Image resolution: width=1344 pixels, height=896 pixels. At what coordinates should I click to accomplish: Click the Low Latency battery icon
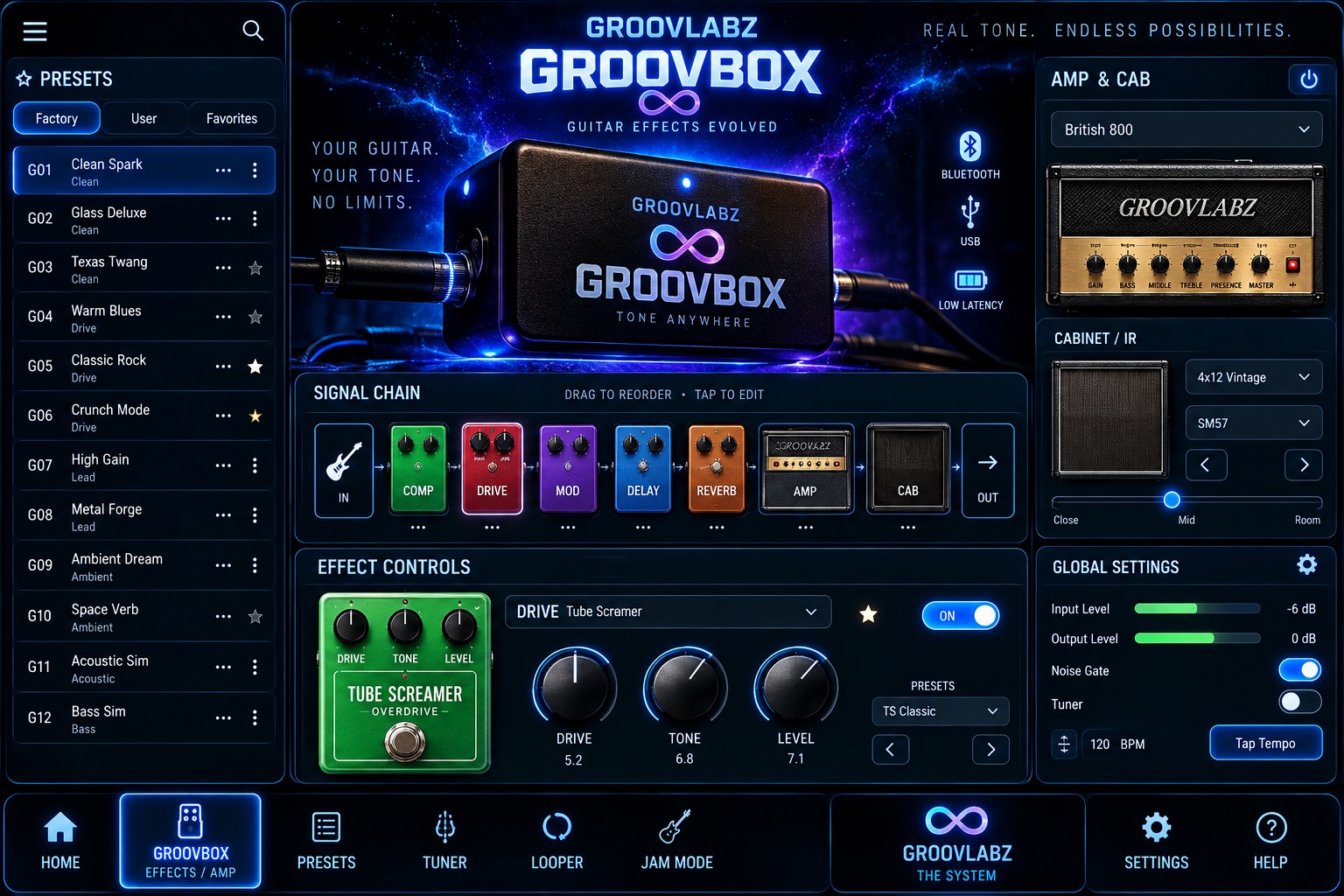pyautogui.click(x=970, y=280)
